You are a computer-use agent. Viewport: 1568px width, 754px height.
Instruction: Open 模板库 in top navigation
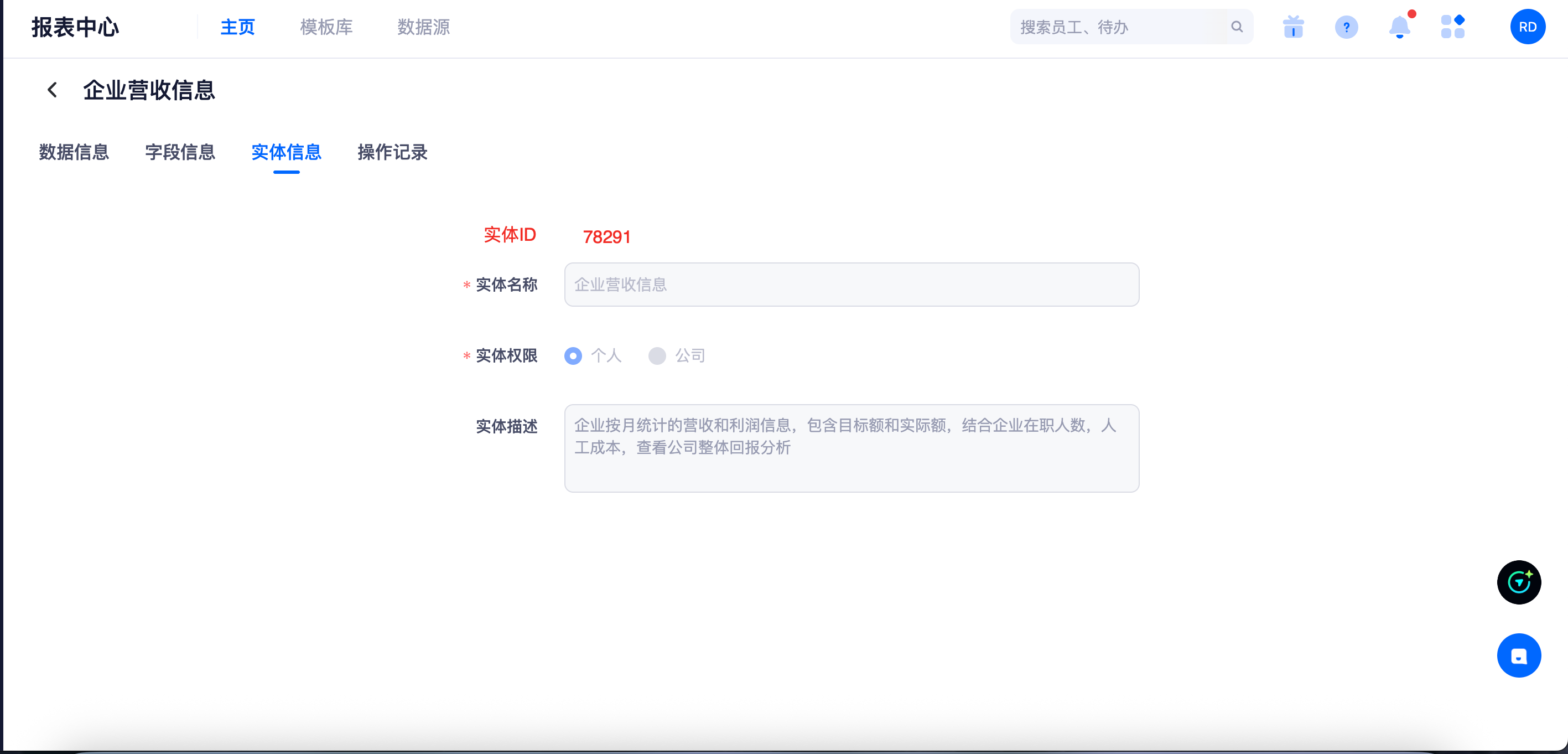pos(326,27)
